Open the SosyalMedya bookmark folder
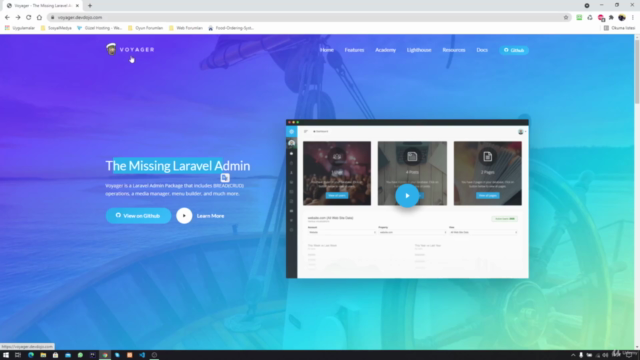 [x=56, y=28]
